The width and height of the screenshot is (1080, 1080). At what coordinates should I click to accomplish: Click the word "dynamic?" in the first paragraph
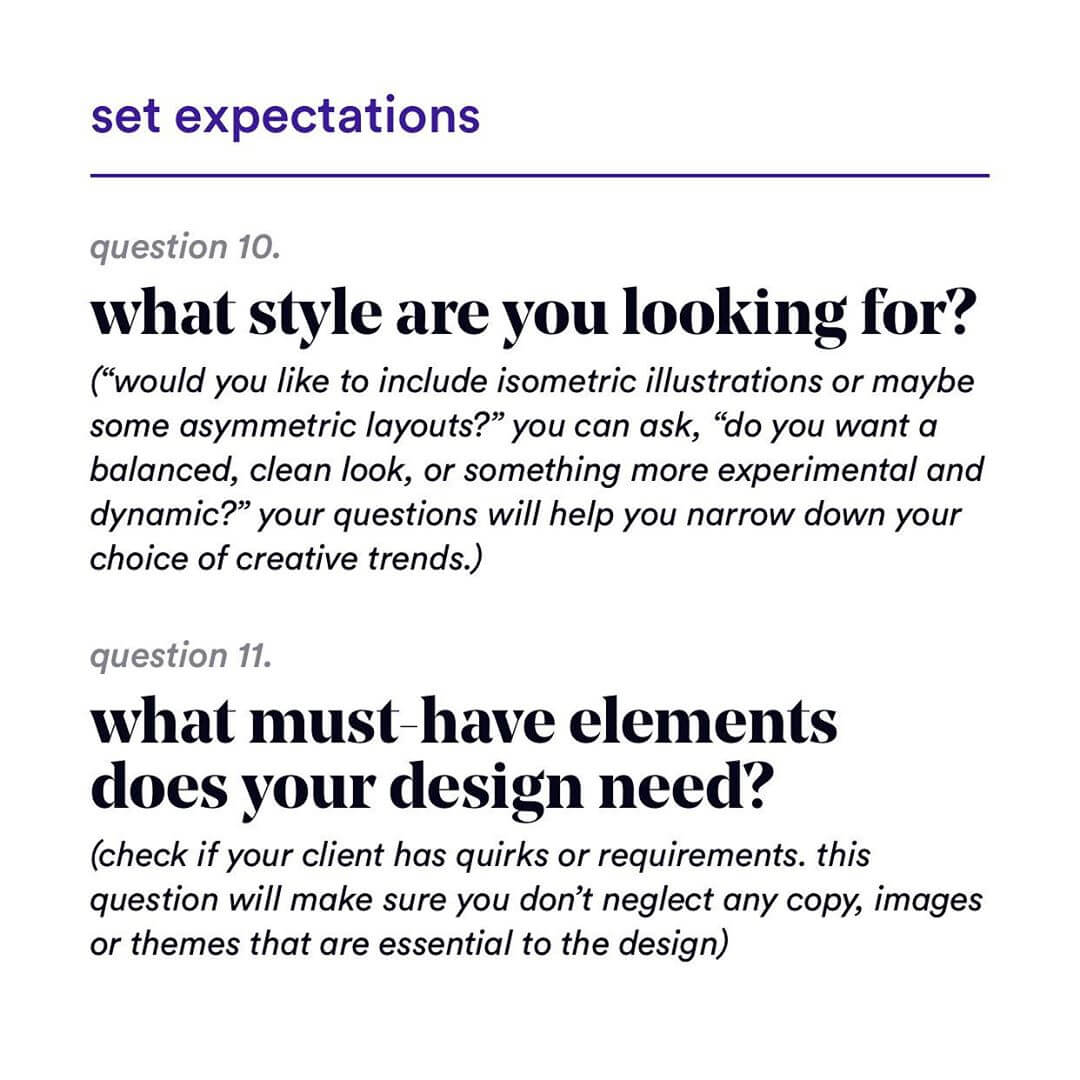pos(166,515)
